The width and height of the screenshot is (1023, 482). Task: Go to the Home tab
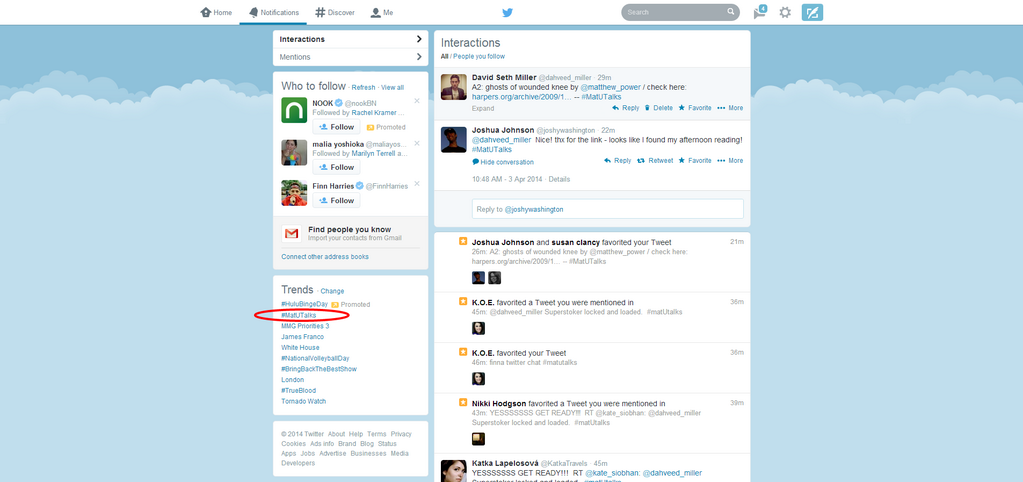pyautogui.click(x=217, y=12)
